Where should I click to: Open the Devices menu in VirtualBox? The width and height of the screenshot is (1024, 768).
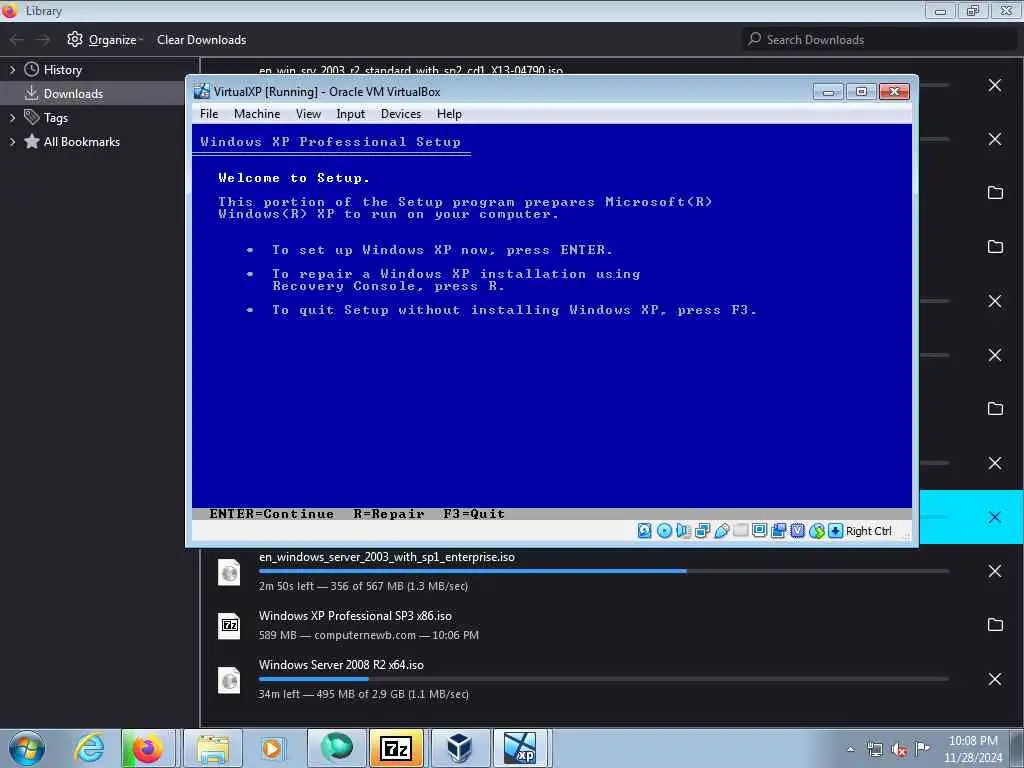tap(401, 114)
